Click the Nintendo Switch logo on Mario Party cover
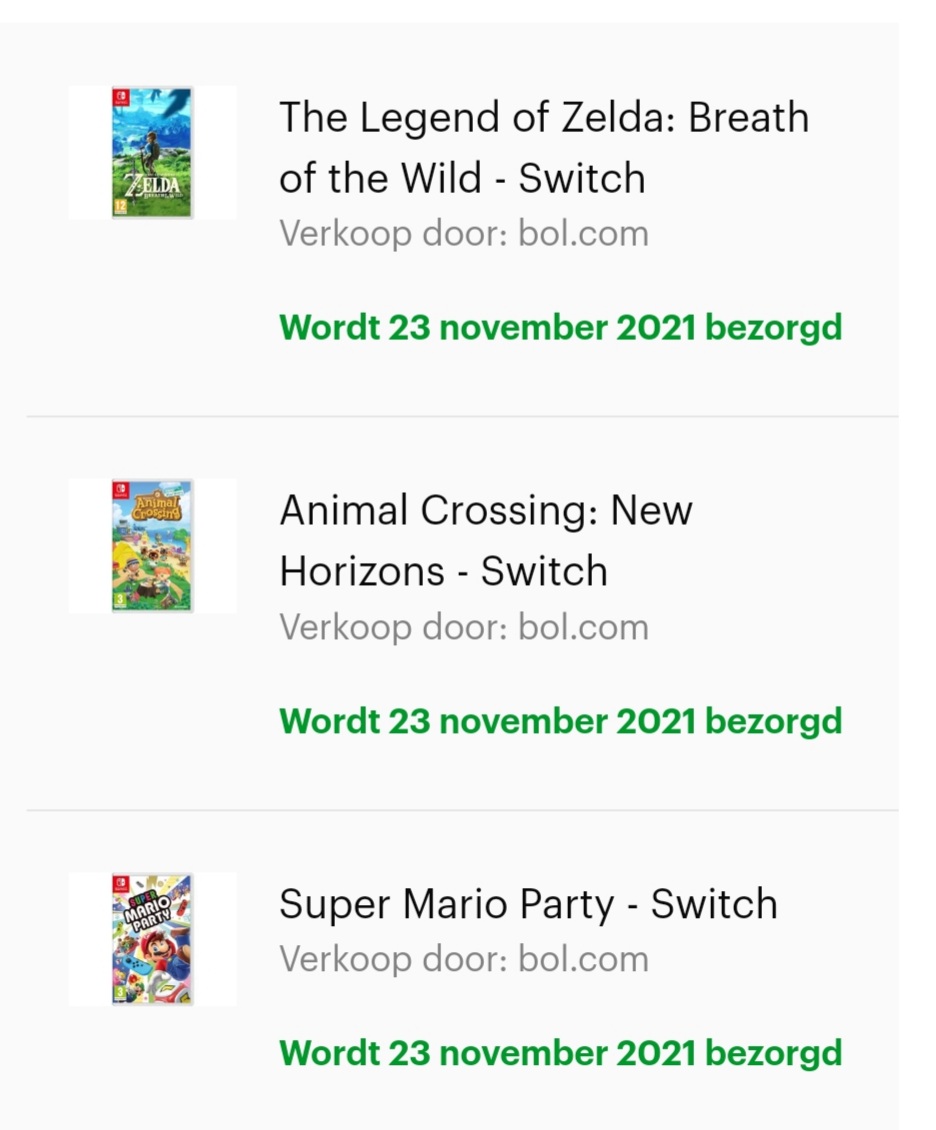This screenshot has width=936, height=1130. coord(120,884)
